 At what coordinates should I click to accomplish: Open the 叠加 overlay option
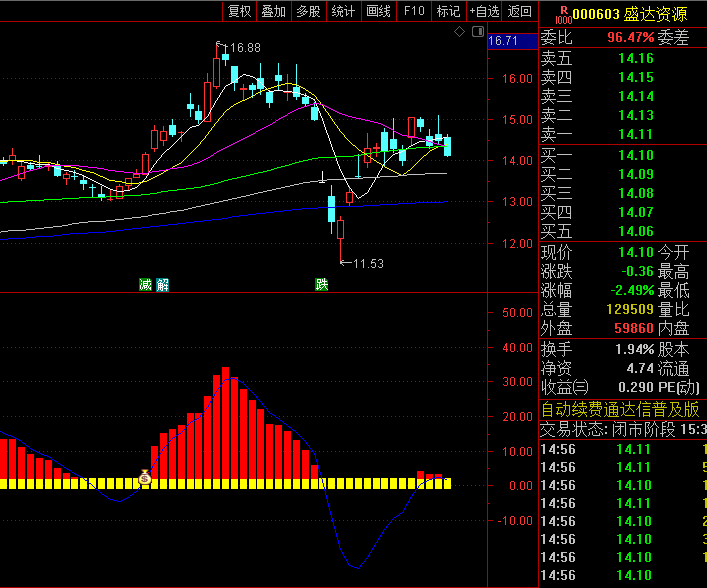coord(274,11)
